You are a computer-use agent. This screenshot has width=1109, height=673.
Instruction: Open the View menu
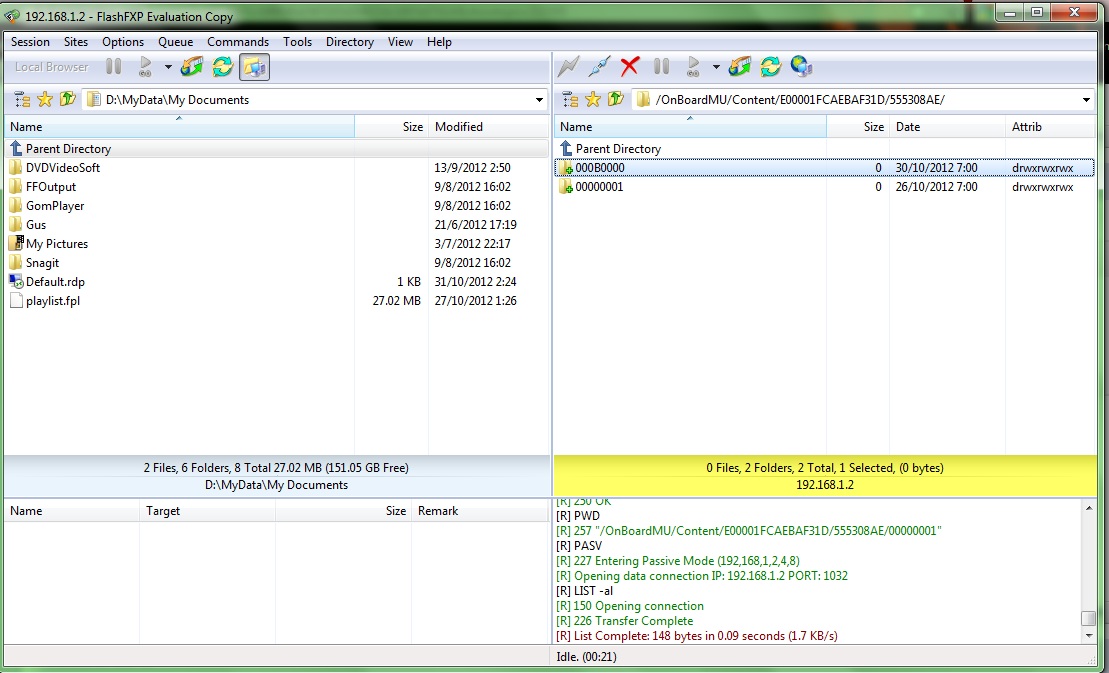point(400,42)
